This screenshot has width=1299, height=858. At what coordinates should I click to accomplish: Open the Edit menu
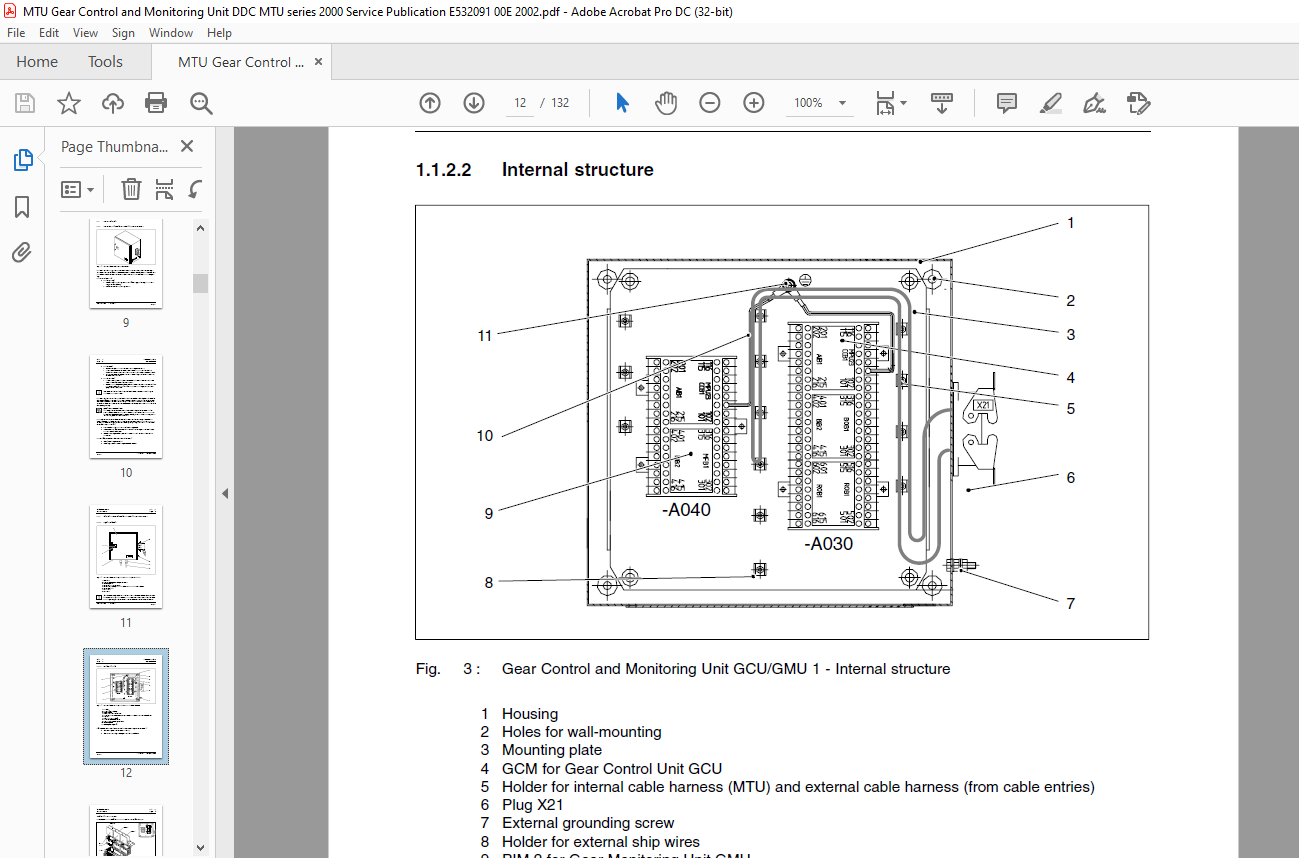pos(49,33)
